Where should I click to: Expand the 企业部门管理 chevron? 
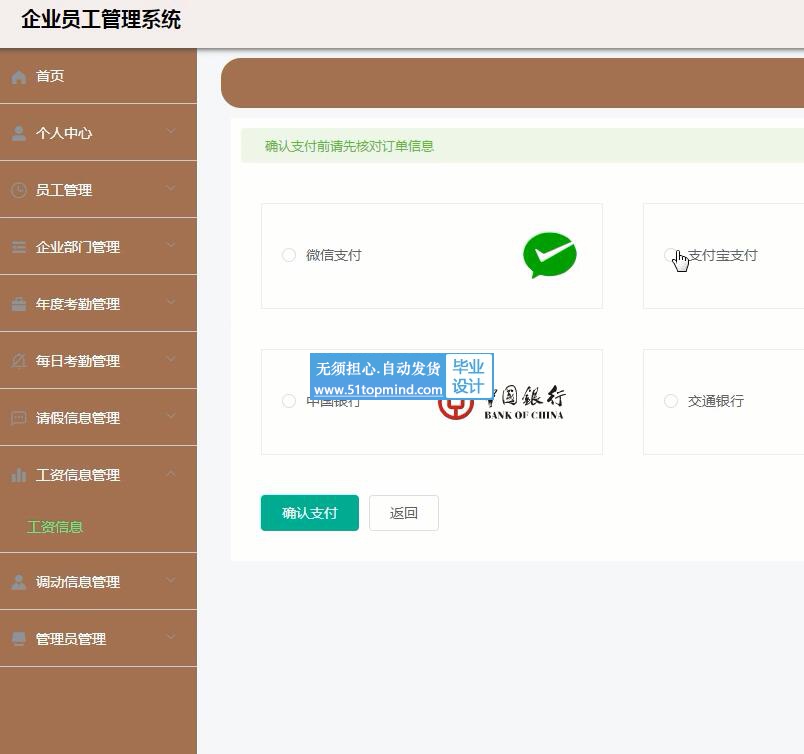(171, 246)
